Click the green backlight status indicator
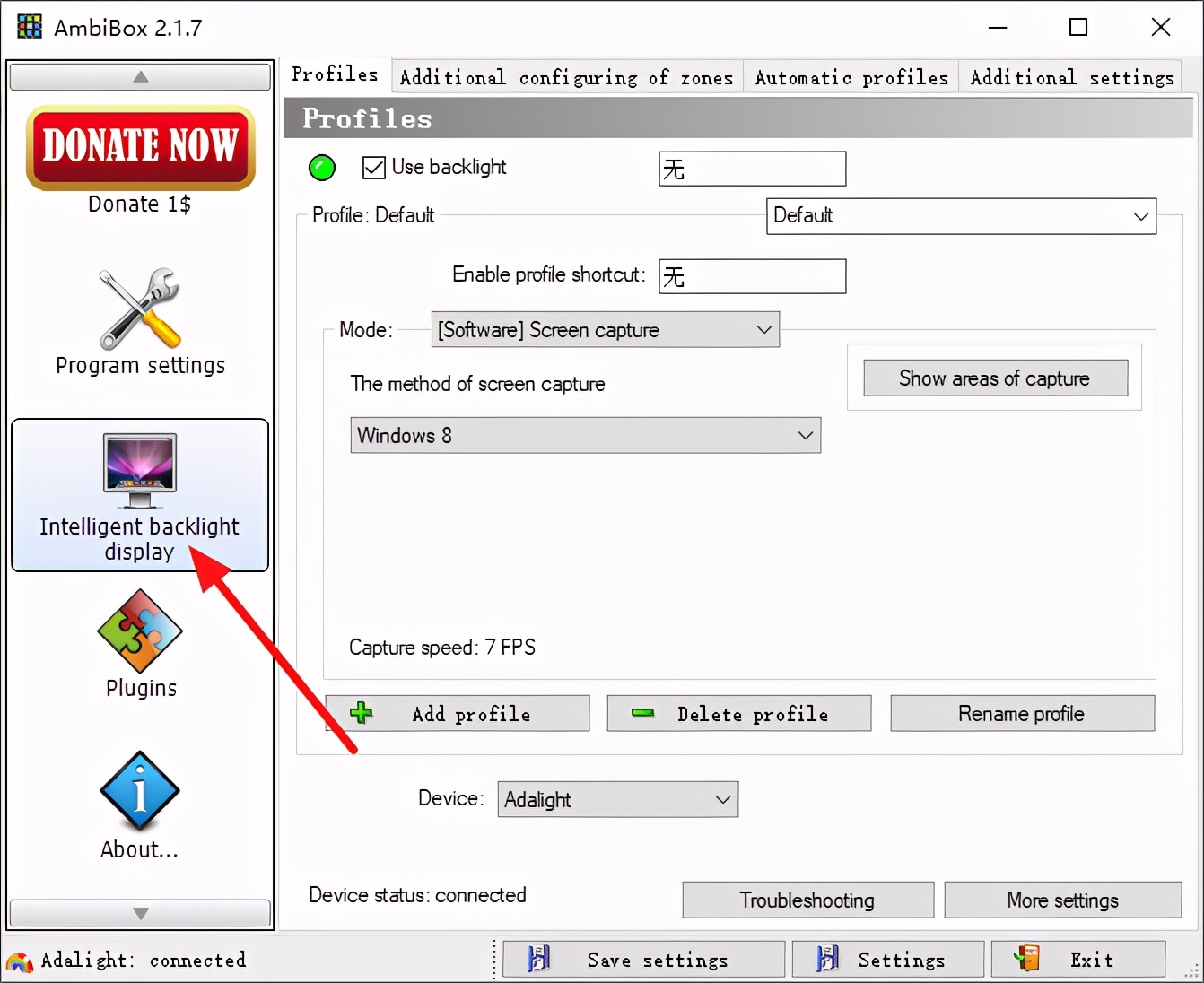 pyautogui.click(x=322, y=168)
